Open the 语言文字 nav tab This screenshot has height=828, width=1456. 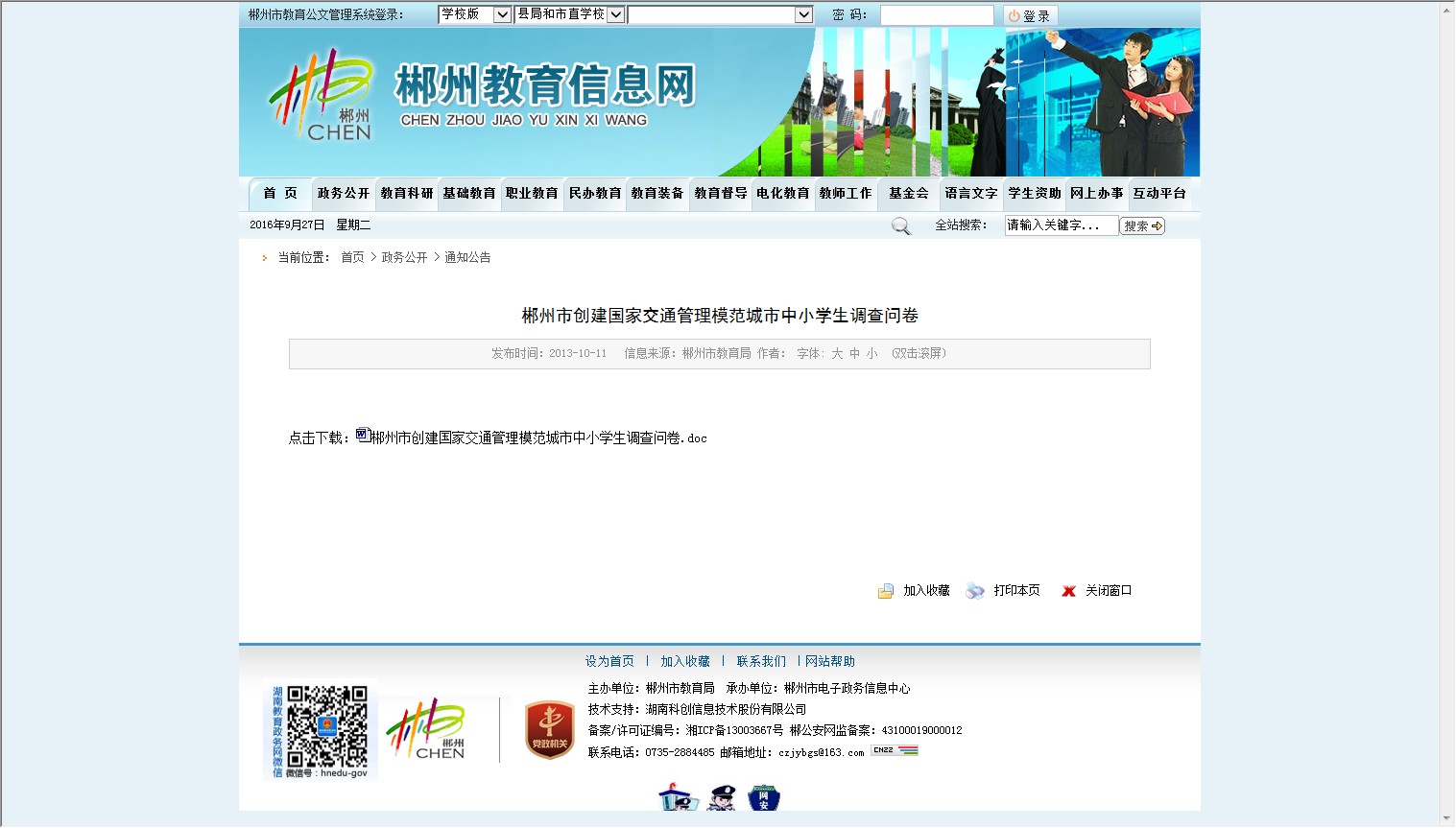(971, 194)
